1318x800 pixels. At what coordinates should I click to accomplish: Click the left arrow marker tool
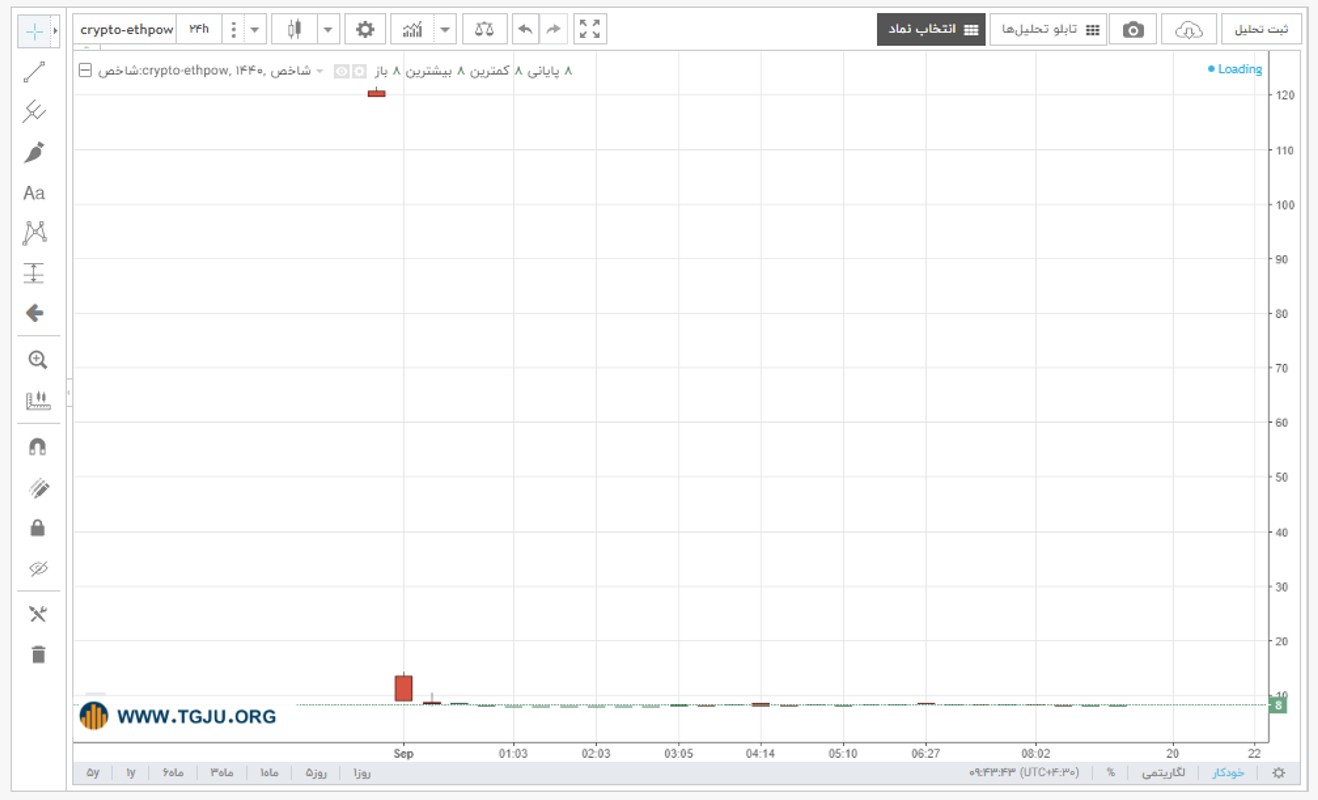point(35,313)
